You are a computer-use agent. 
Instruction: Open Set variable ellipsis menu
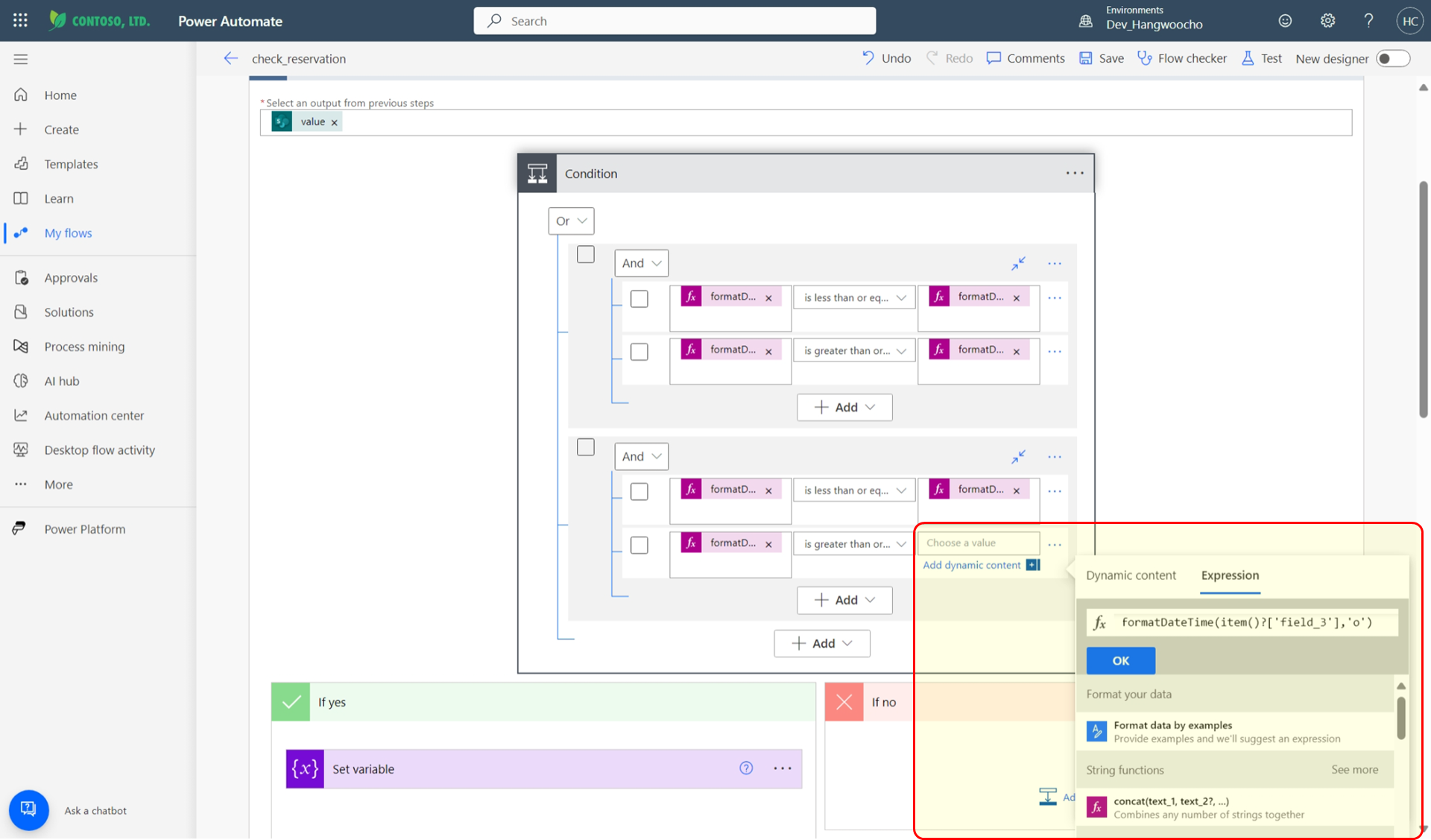click(x=782, y=768)
